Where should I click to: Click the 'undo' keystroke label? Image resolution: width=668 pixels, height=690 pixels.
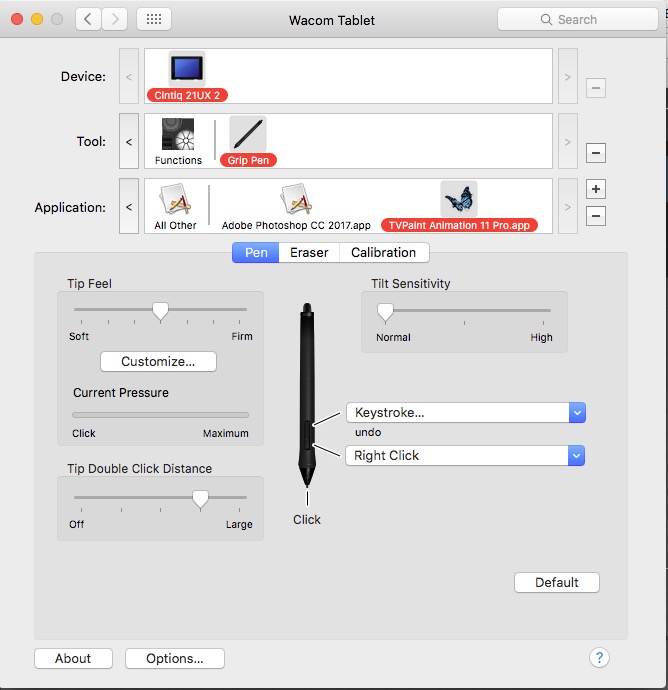tap(368, 432)
